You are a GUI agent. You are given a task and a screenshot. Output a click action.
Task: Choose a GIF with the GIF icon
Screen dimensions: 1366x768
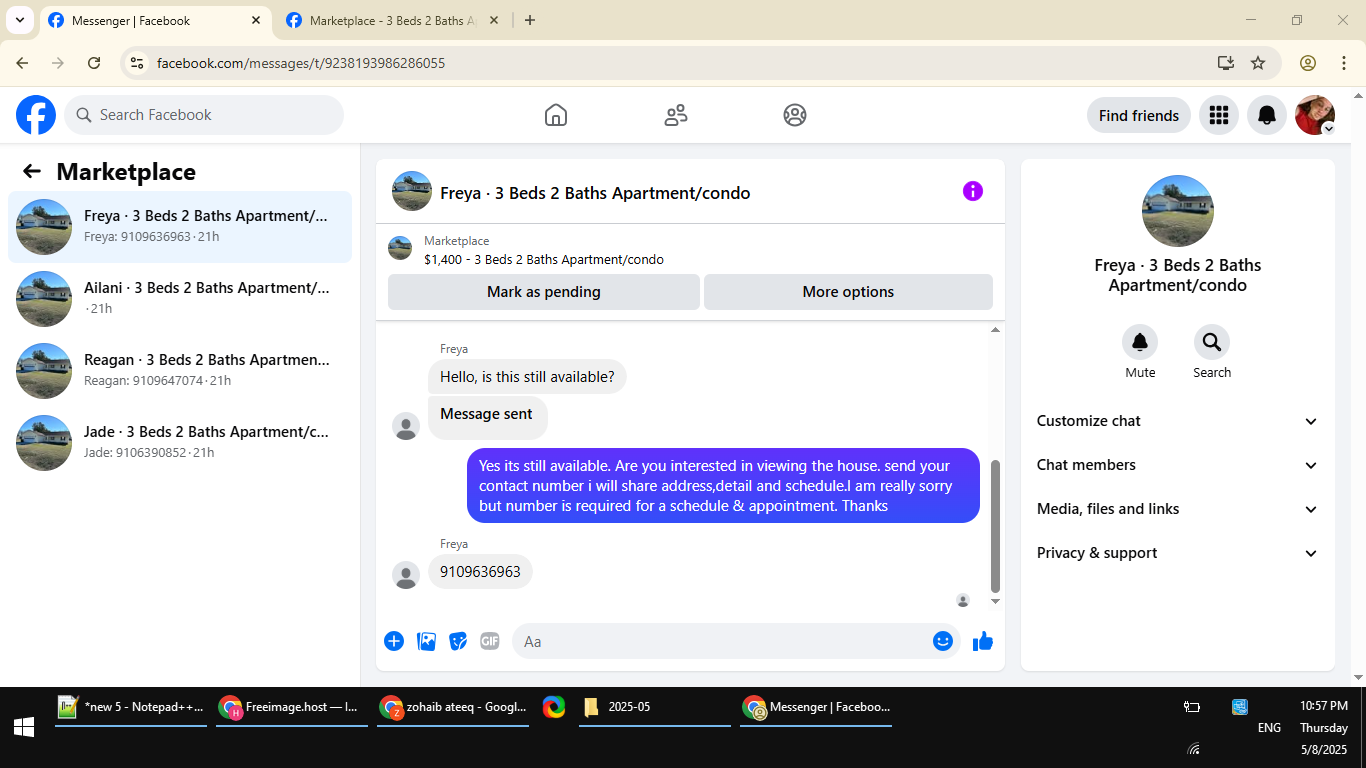tap(490, 641)
